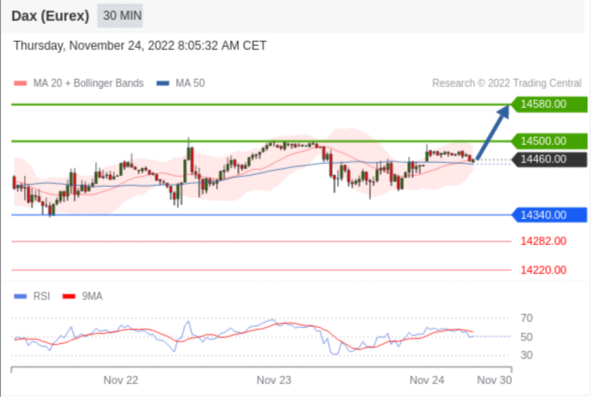Toggle the MA 50 legend label
The height and width of the screenshot is (397, 592).
[190, 83]
